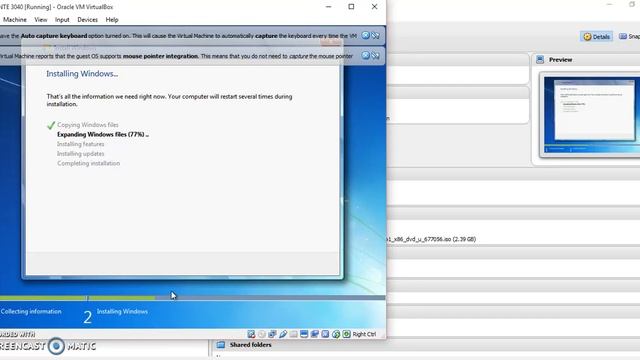640x360 pixels.
Task: Click the Installing Windows green progress bar
Action: 122,298
